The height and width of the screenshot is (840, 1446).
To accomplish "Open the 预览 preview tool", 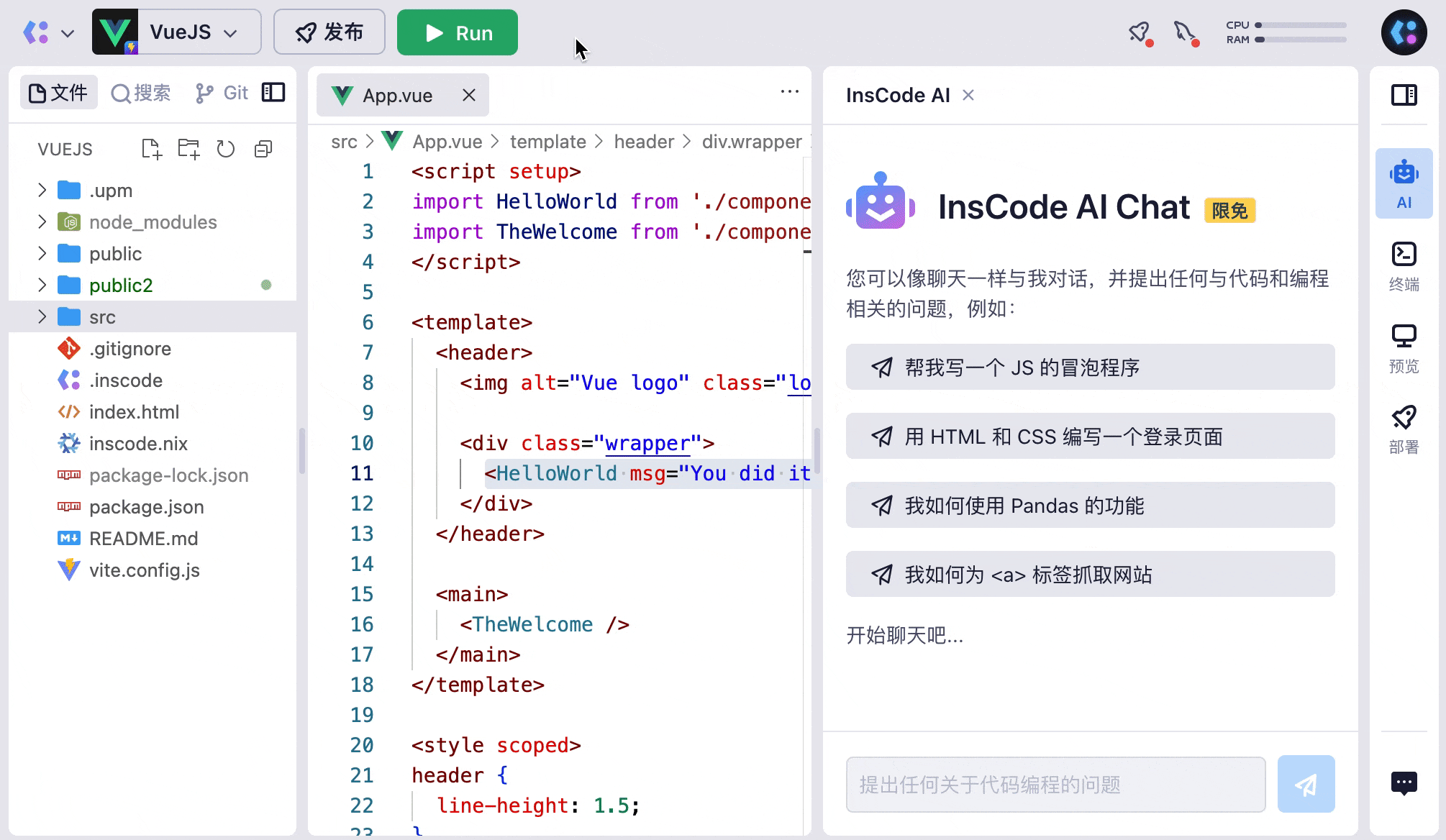I will [x=1404, y=349].
